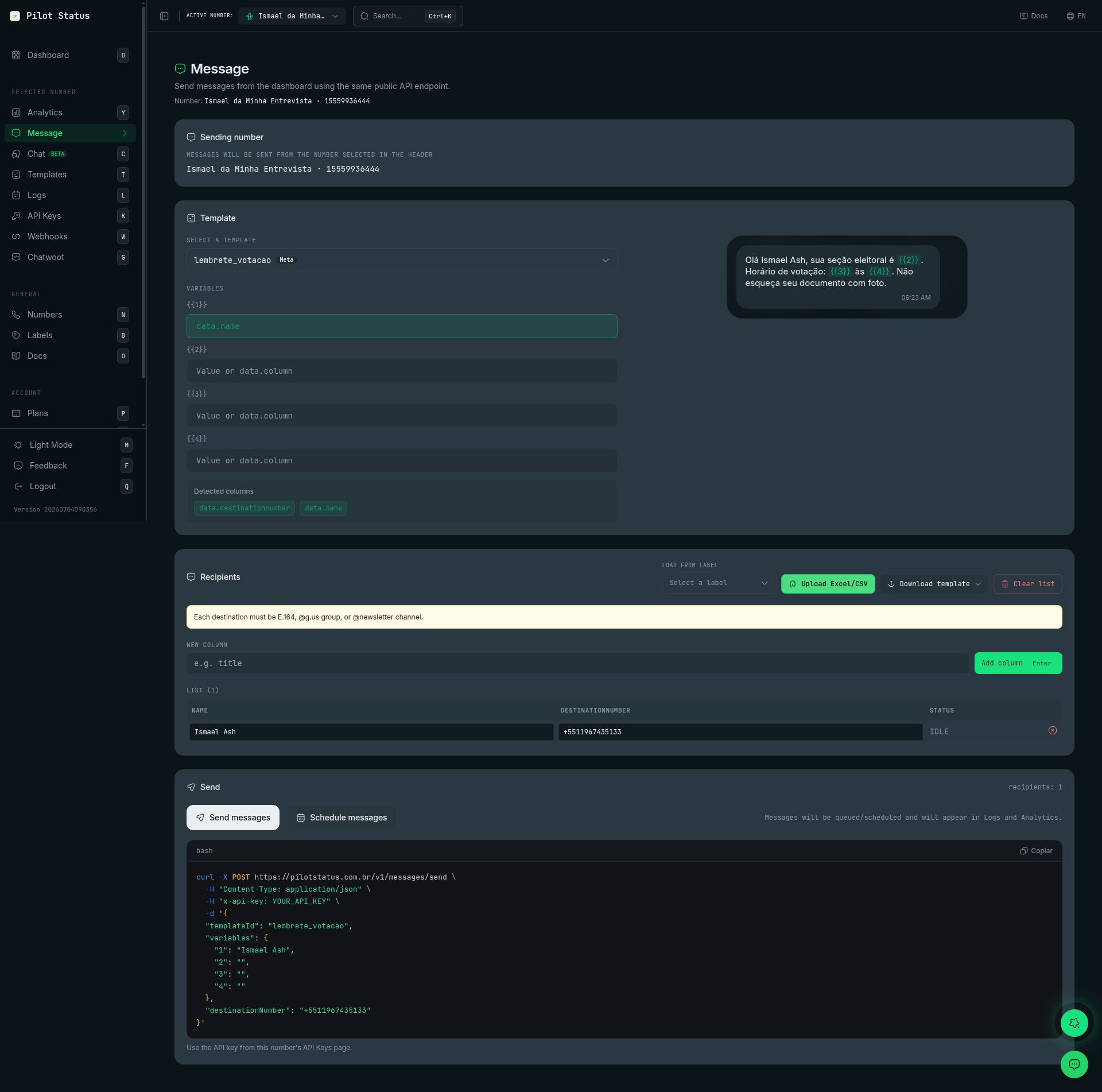Select the Message sidebar entry
The height and width of the screenshot is (1092, 1102).
tap(70, 133)
